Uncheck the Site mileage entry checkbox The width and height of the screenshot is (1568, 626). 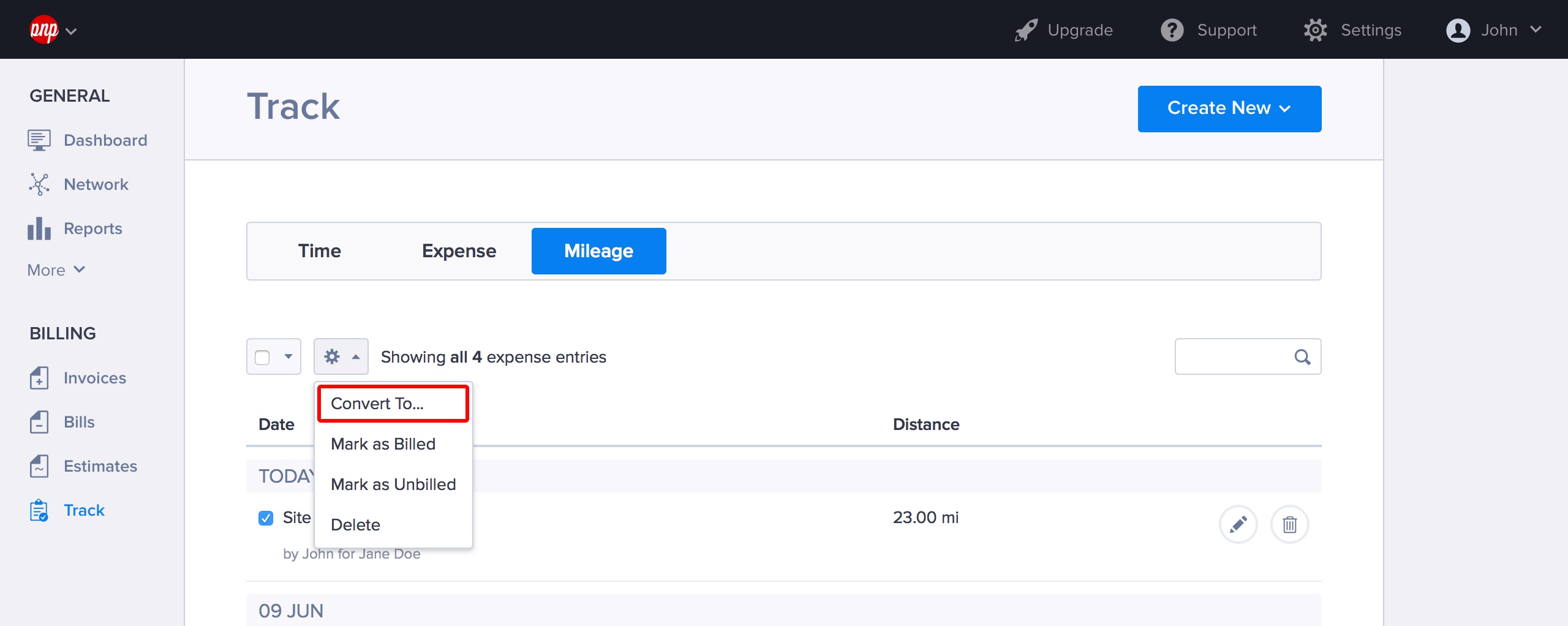pyautogui.click(x=266, y=518)
